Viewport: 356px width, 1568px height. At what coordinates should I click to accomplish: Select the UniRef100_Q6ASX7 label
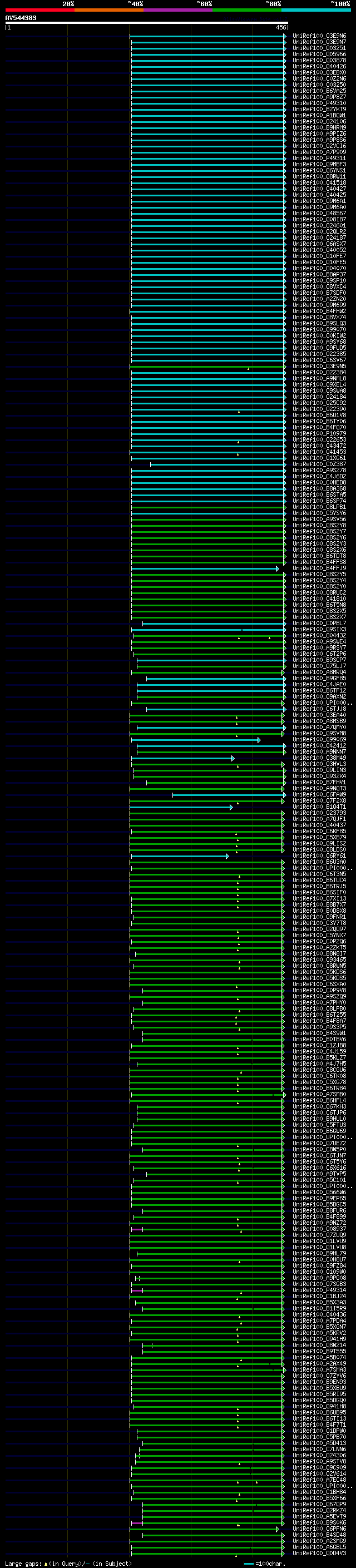[319, 244]
